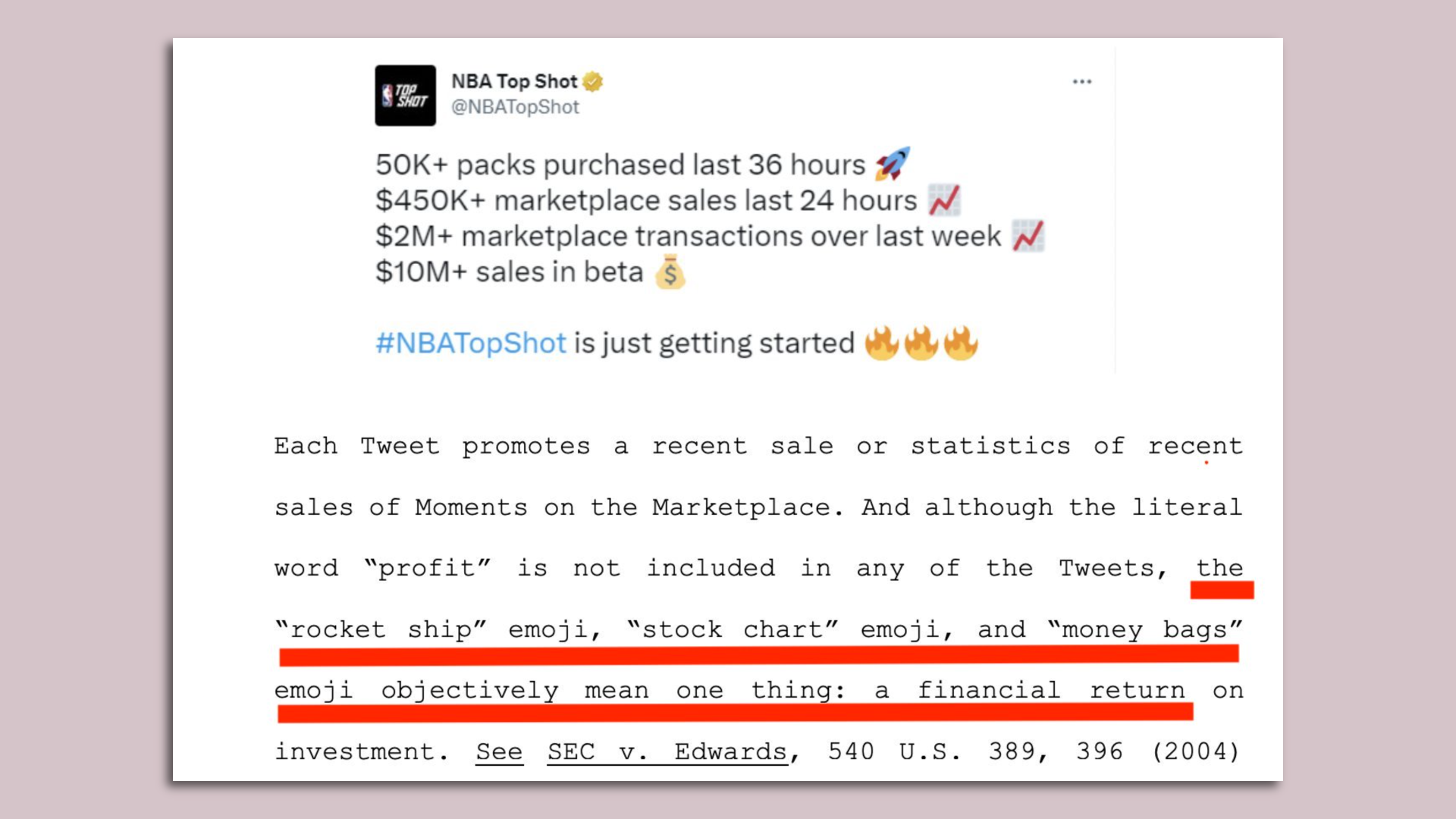This screenshot has height=819, width=1456.
Task: Open the three-dot tweet options menu
Action: [x=1082, y=81]
